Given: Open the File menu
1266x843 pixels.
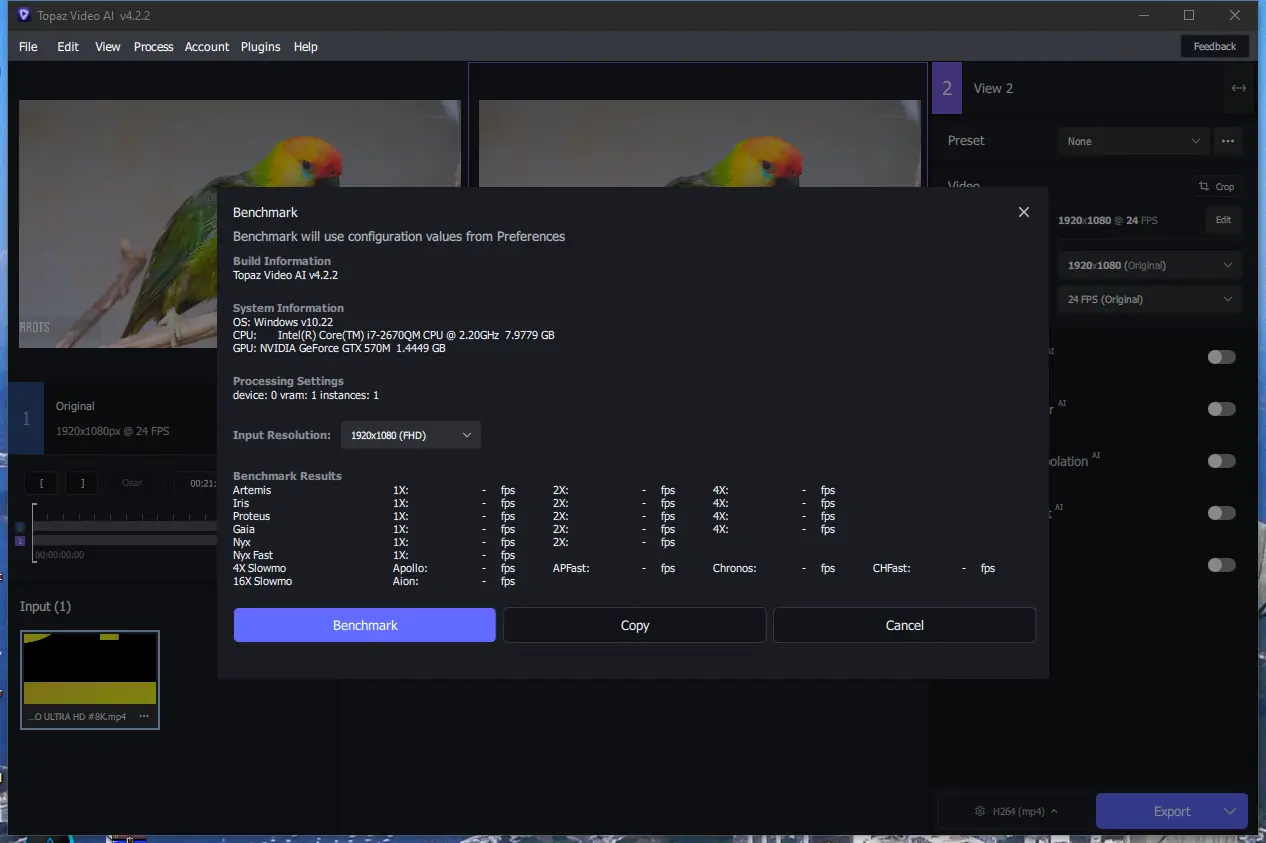Looking at the screenshot, I should click(x=28, y=47).
